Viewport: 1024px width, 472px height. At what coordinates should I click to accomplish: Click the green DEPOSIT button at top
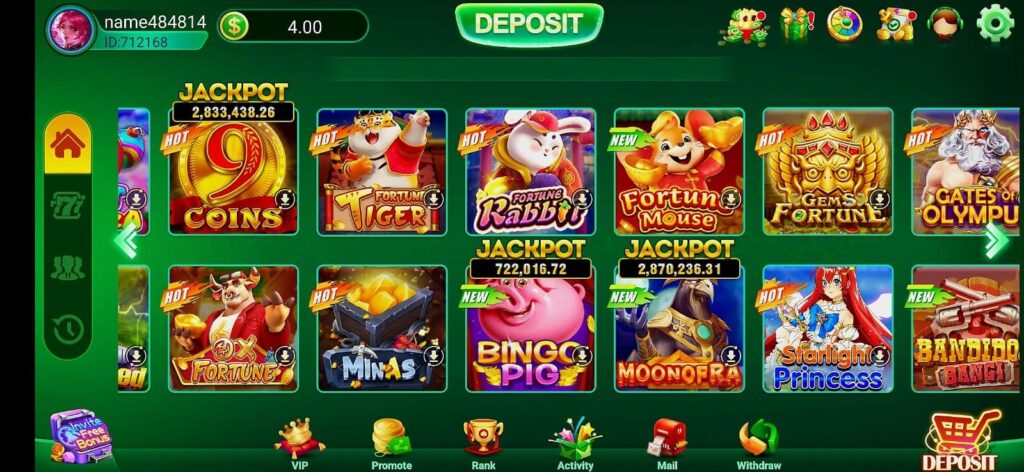coord(528,25)
